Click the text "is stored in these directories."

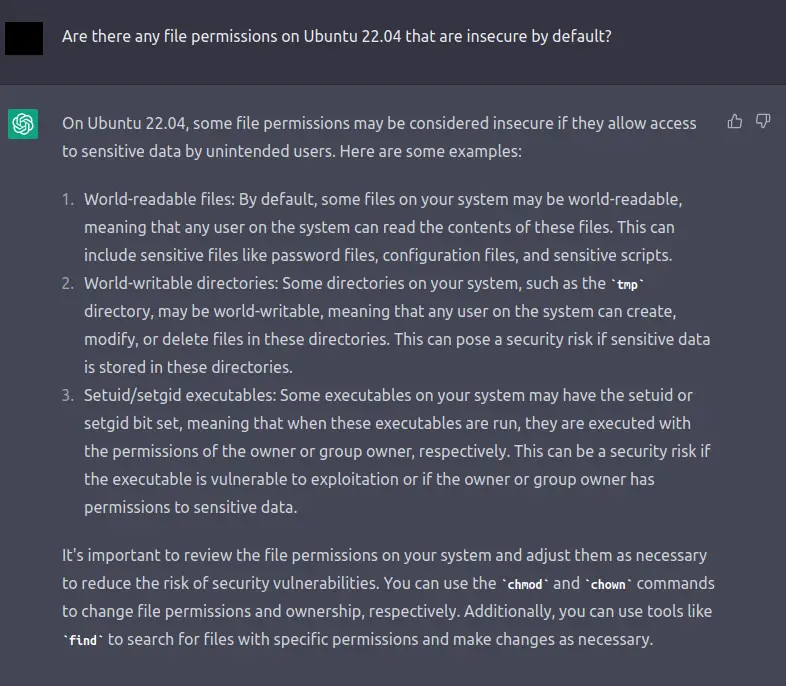(x=188, y=367)
